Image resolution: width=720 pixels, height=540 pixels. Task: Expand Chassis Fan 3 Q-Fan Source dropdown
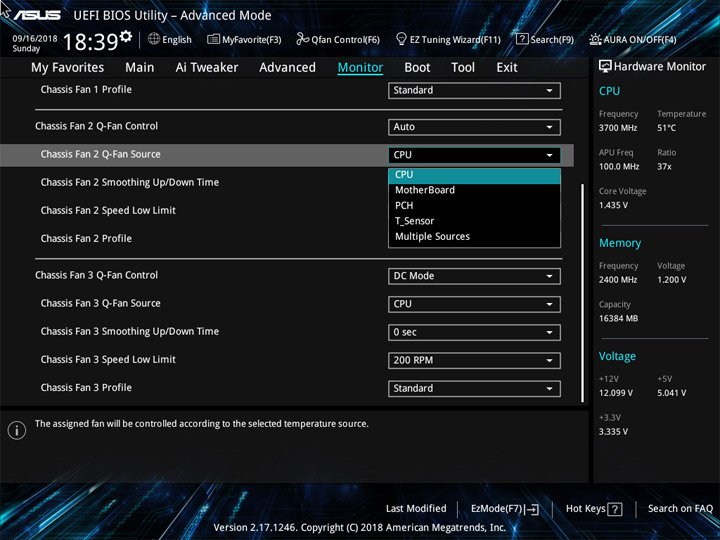(474, 304)
